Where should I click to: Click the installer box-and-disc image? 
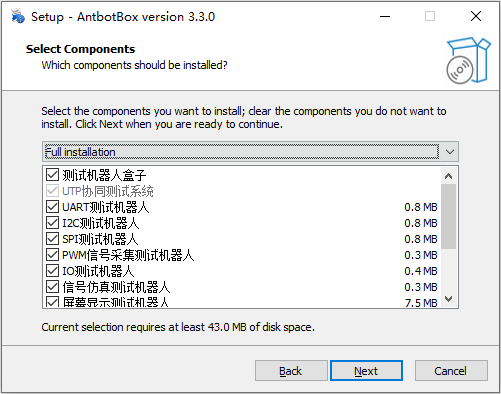[468, 60]
